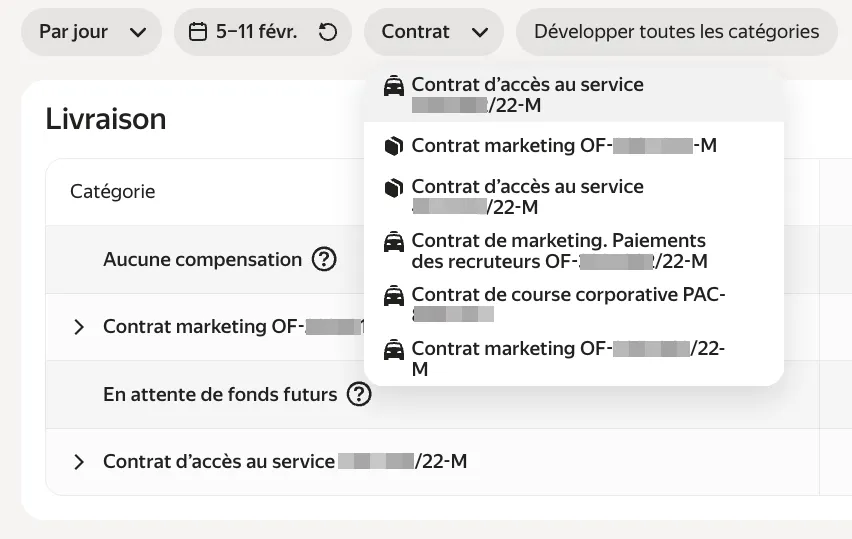Select box-icon Contrat d'accès au service /22-M option
The width and height of the screenshot is (852, 539).
pos(574,197)
